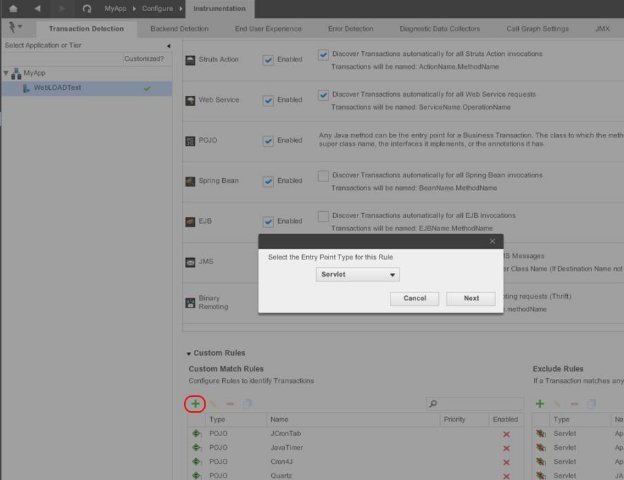
Task: Switch to the Backend Detection tab
Action: pyautogui.click(x=180, y=29)
